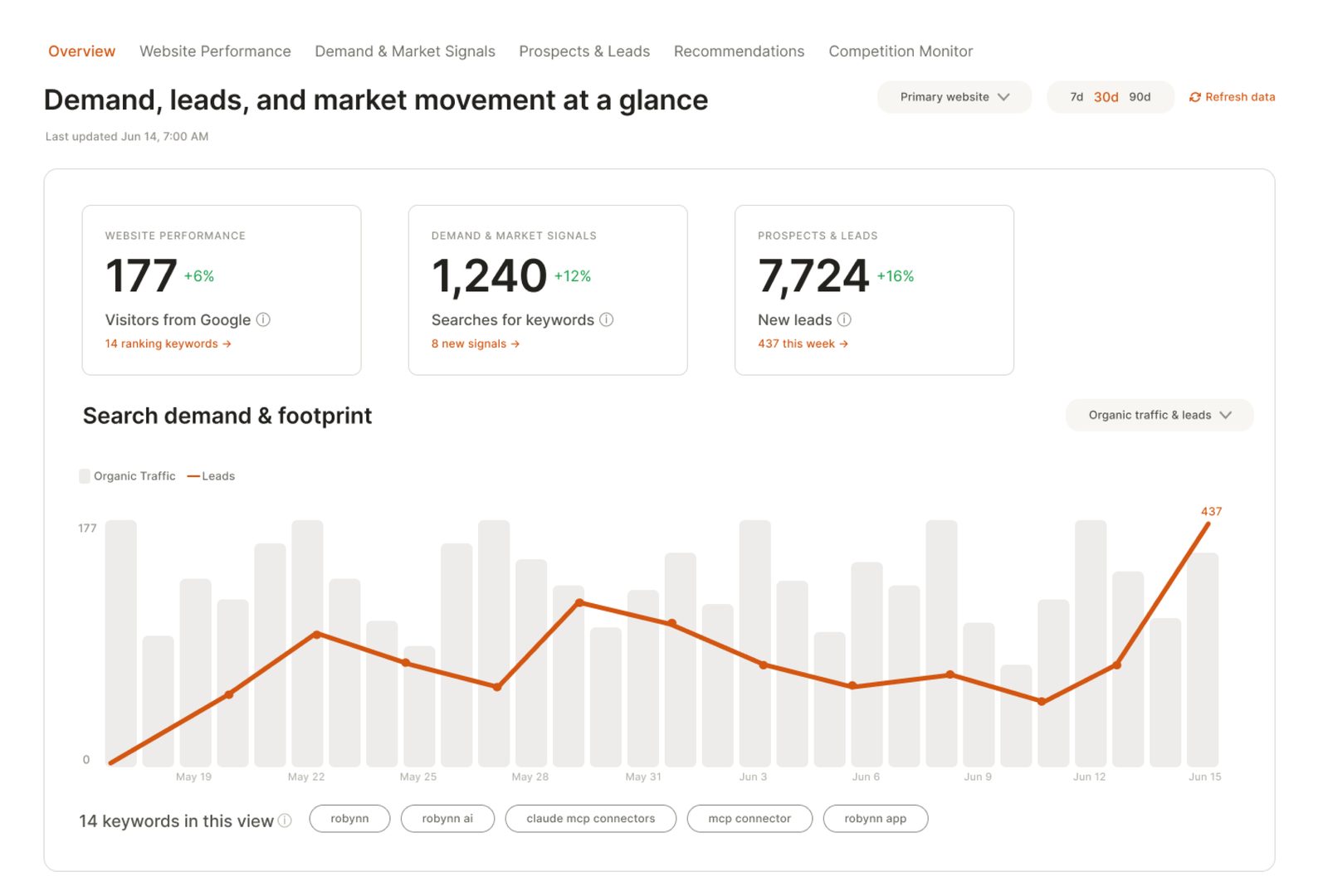
Task: Click the May 19 axis label
Action: tap(193, 777)
